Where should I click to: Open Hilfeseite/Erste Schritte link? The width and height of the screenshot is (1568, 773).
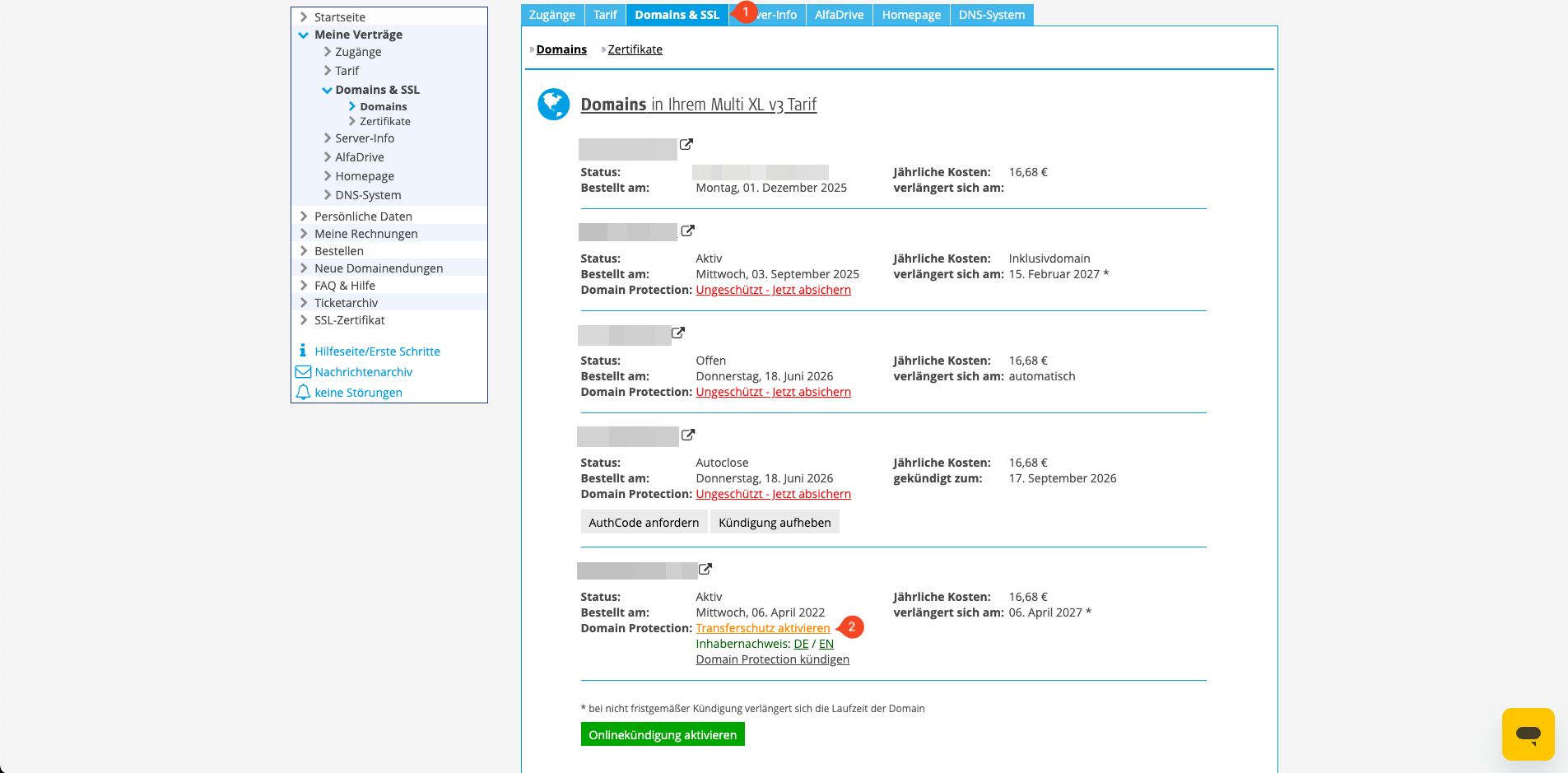378,352
